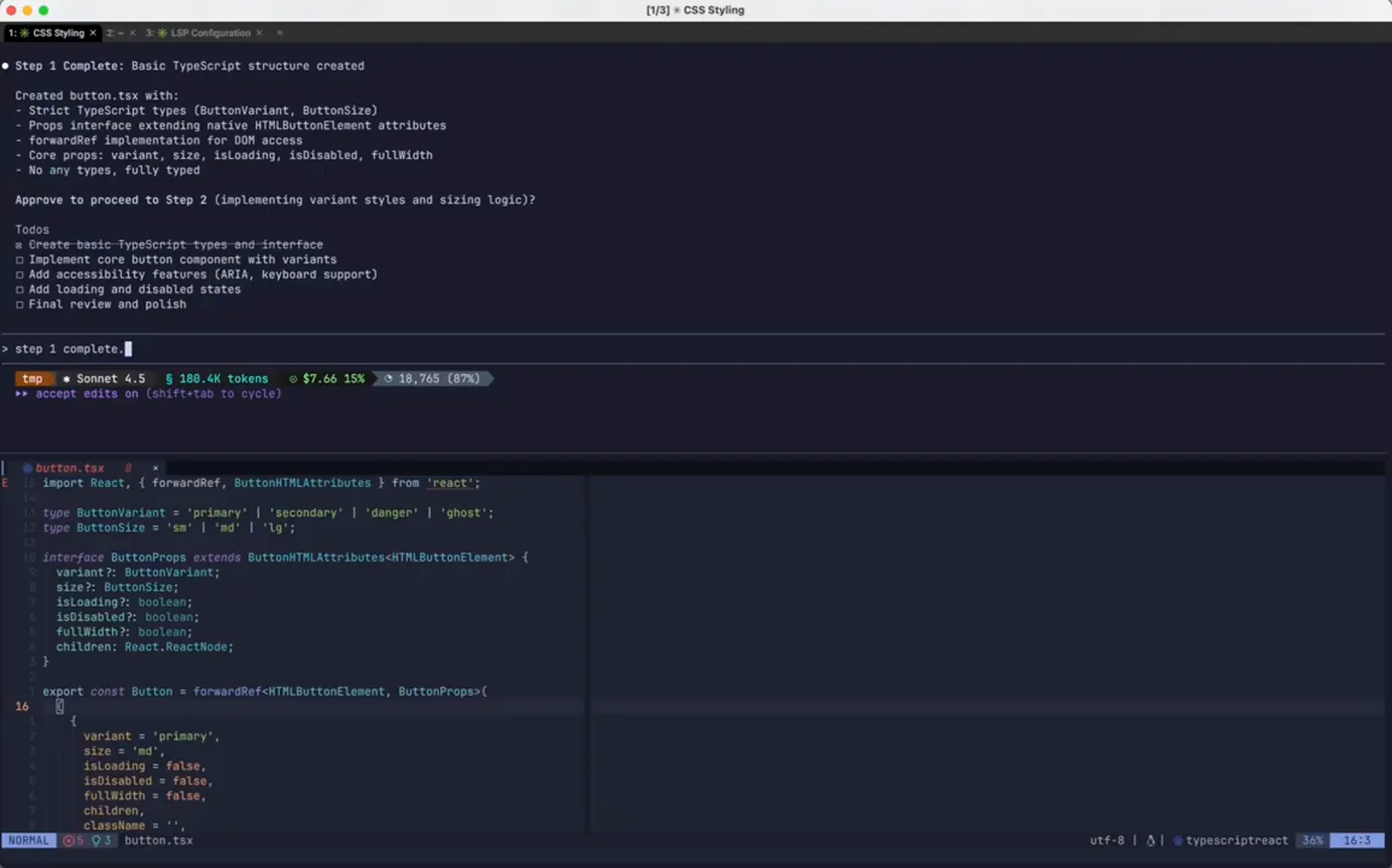Click the '[1/3] CSS Styling' window title
Image resolution: width=1392 pixels, height=868 pixels.
(695, 10)
